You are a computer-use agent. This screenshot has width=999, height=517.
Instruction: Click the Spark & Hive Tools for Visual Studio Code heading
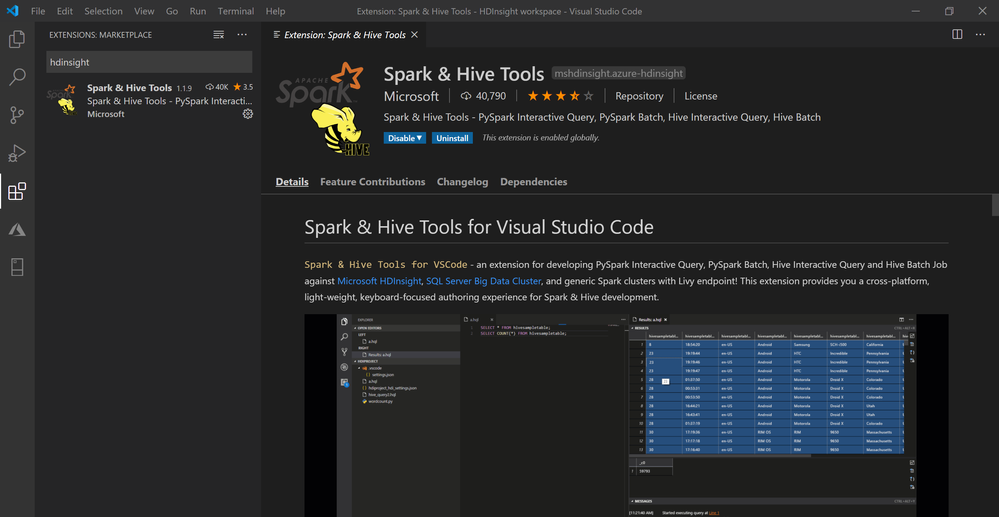479,227
